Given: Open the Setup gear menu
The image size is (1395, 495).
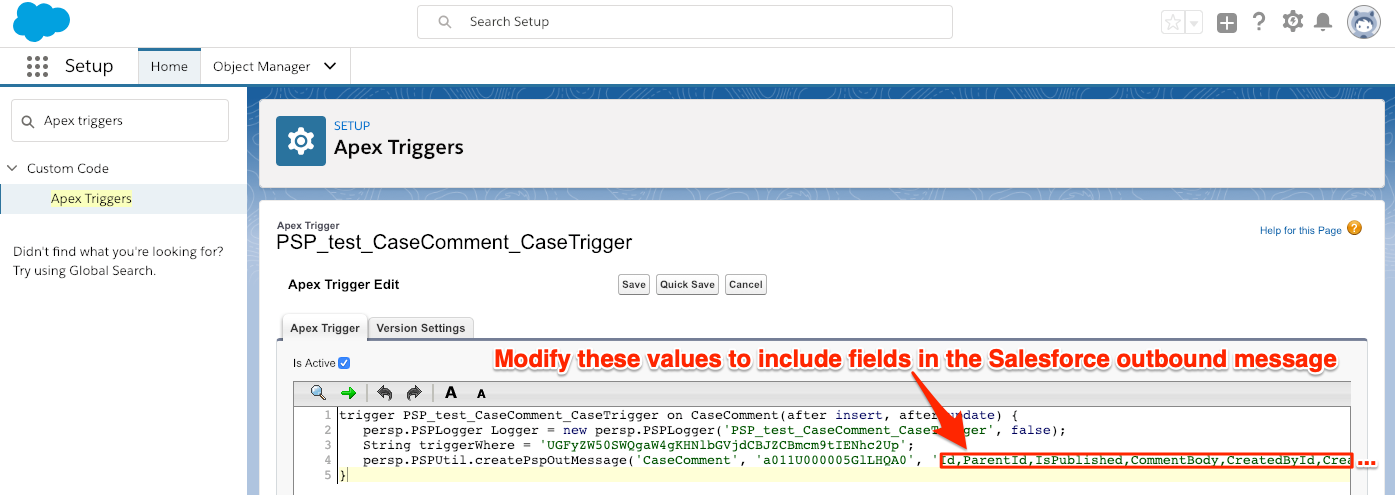Looking at the screenshot, I should tap(1293, 22).
